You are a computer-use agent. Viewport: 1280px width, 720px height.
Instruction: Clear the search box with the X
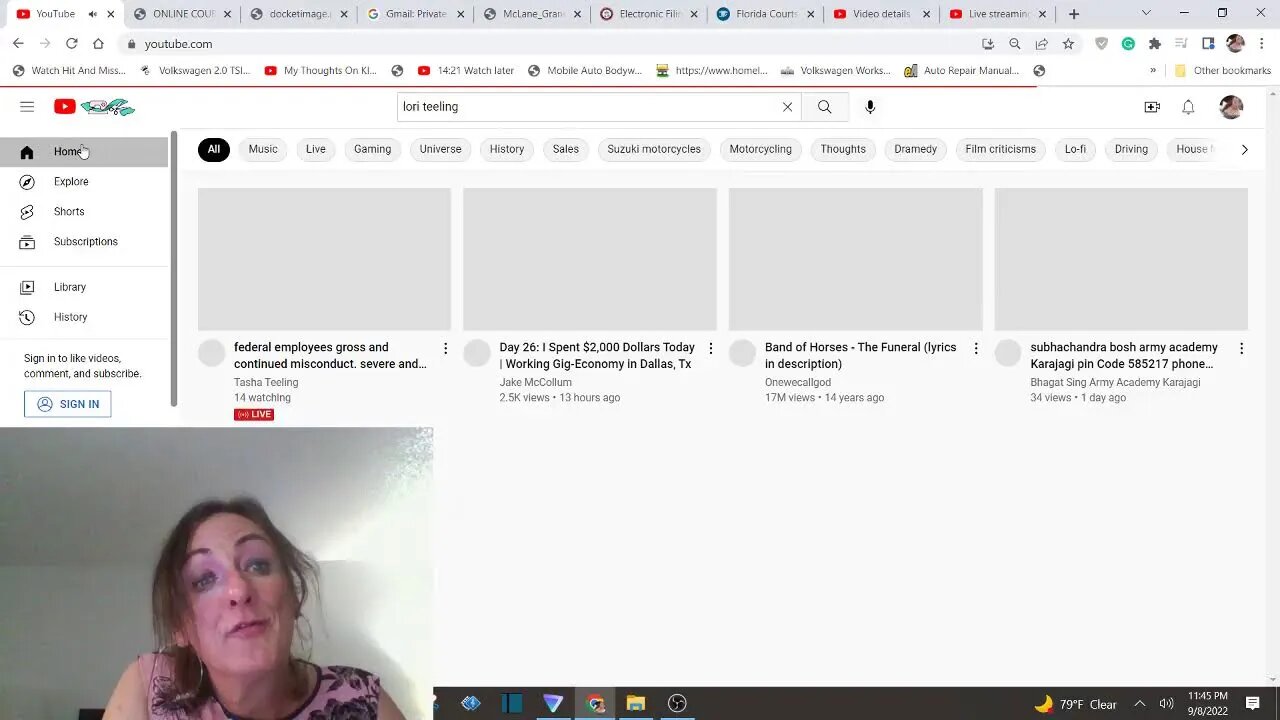pyautogui.click(x=787, y=107)
